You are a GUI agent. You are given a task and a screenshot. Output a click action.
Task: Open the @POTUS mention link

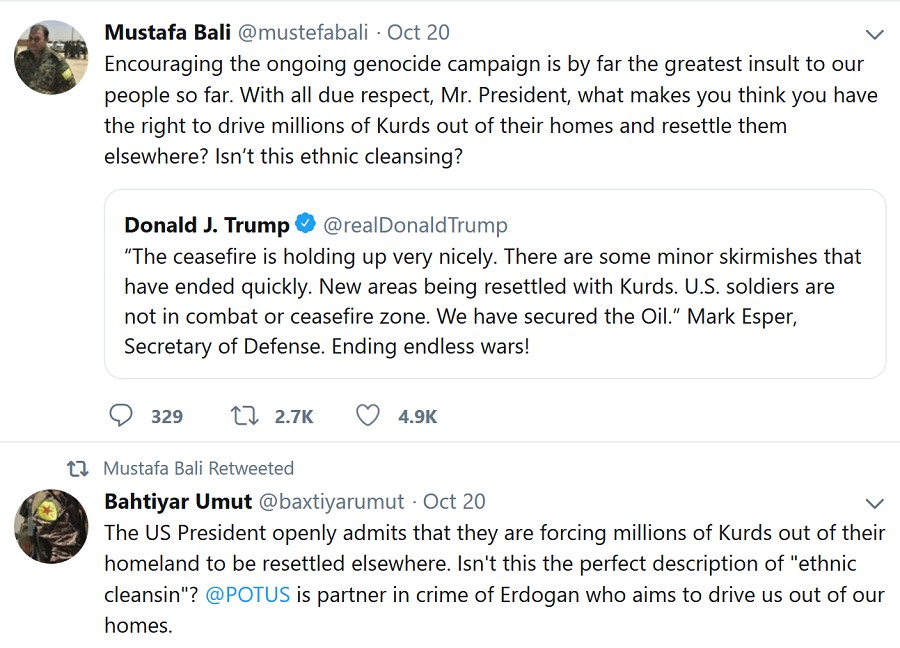tap(247, 594)
